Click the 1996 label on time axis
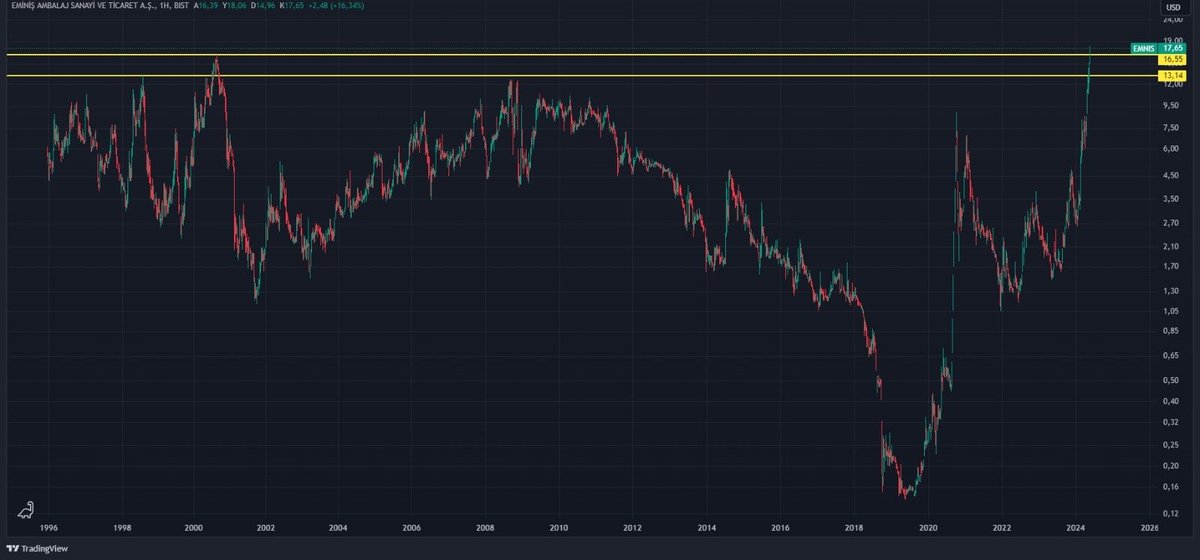 tap(48, 526)
